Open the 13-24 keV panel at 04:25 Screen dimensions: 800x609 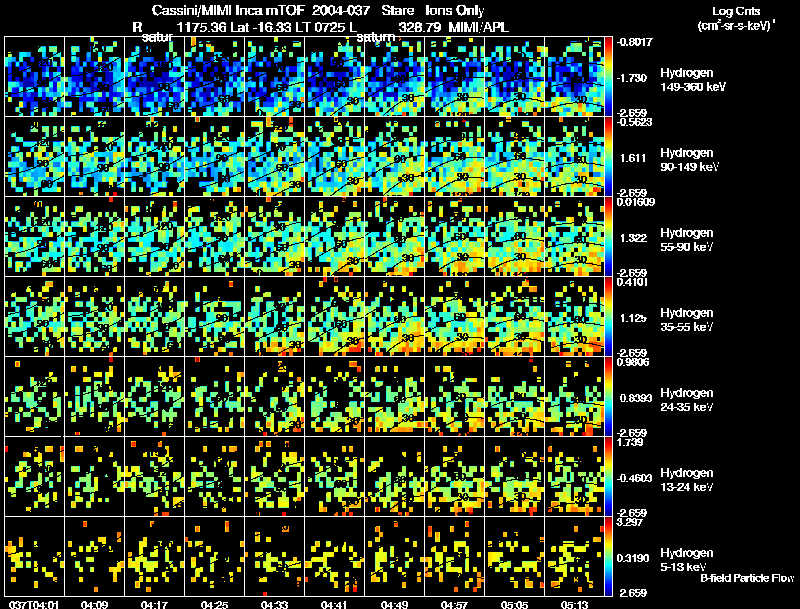point(214,477)
